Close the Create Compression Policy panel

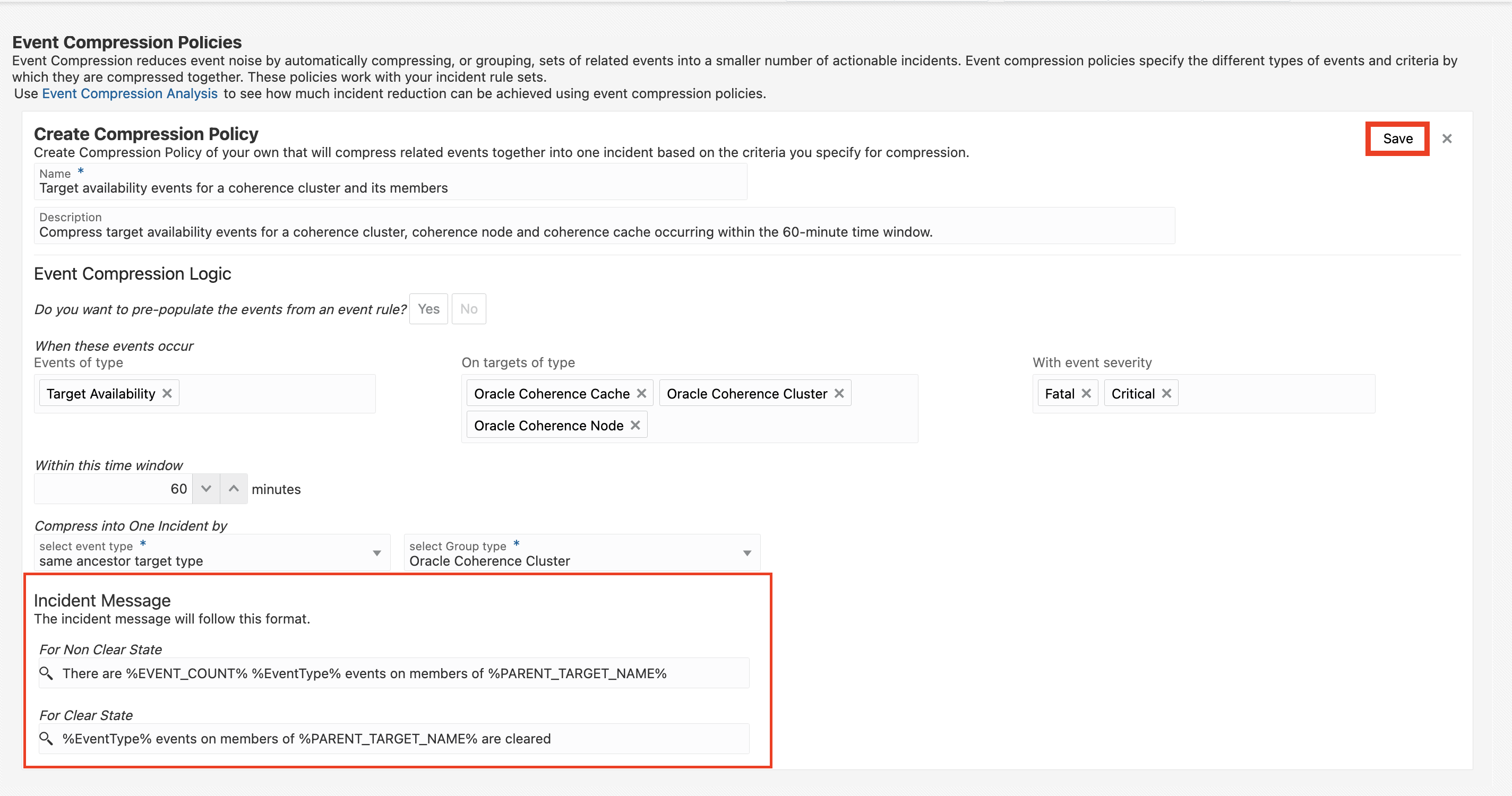tap(1447, 139)
